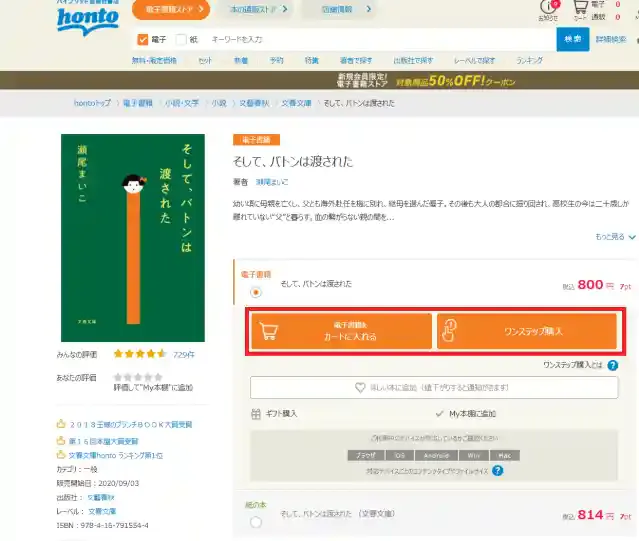Select the Mac device tag
639x541 pixels.
tap(505, 455)
